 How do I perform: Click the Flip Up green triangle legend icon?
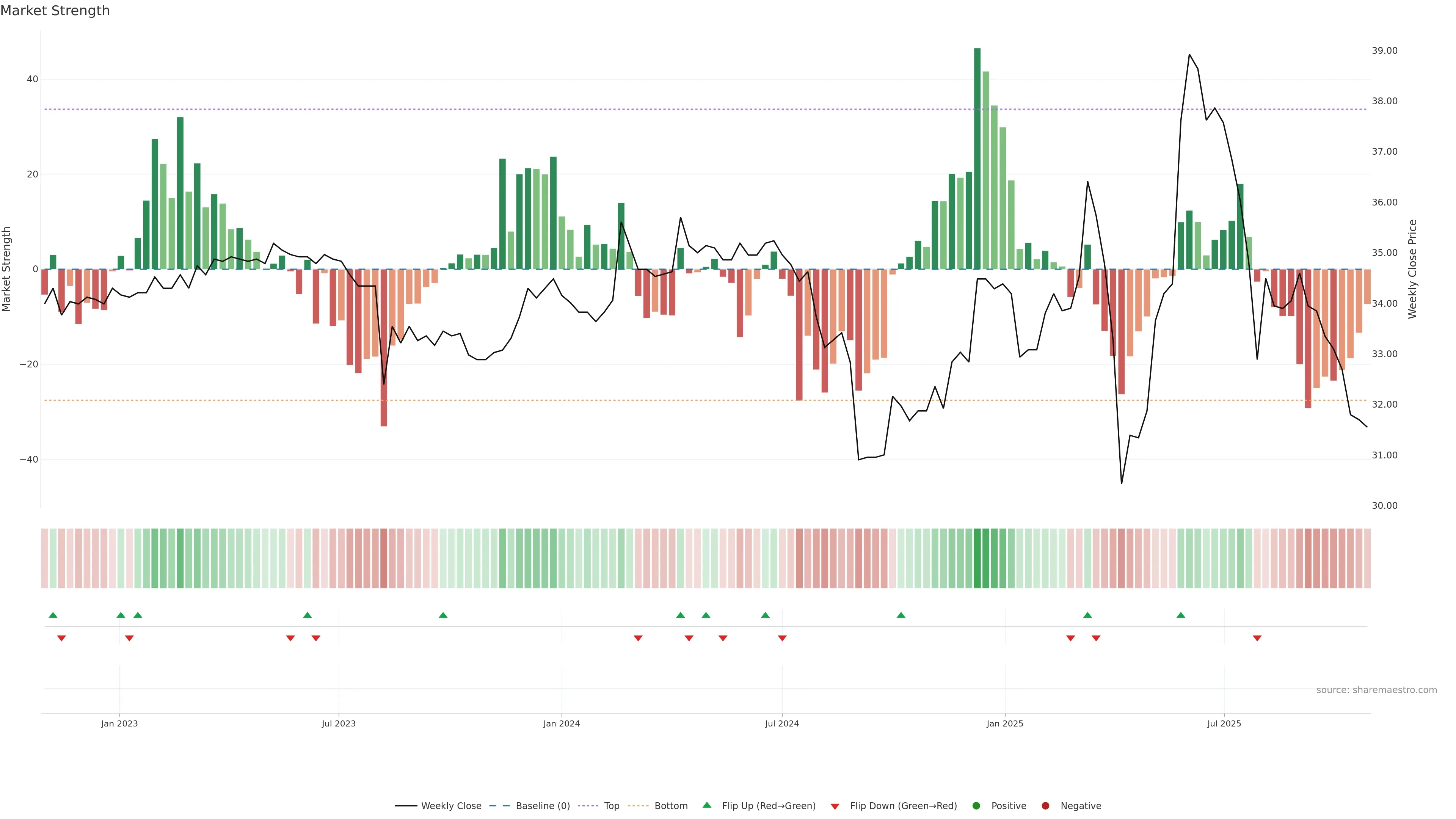coord(706,805)
